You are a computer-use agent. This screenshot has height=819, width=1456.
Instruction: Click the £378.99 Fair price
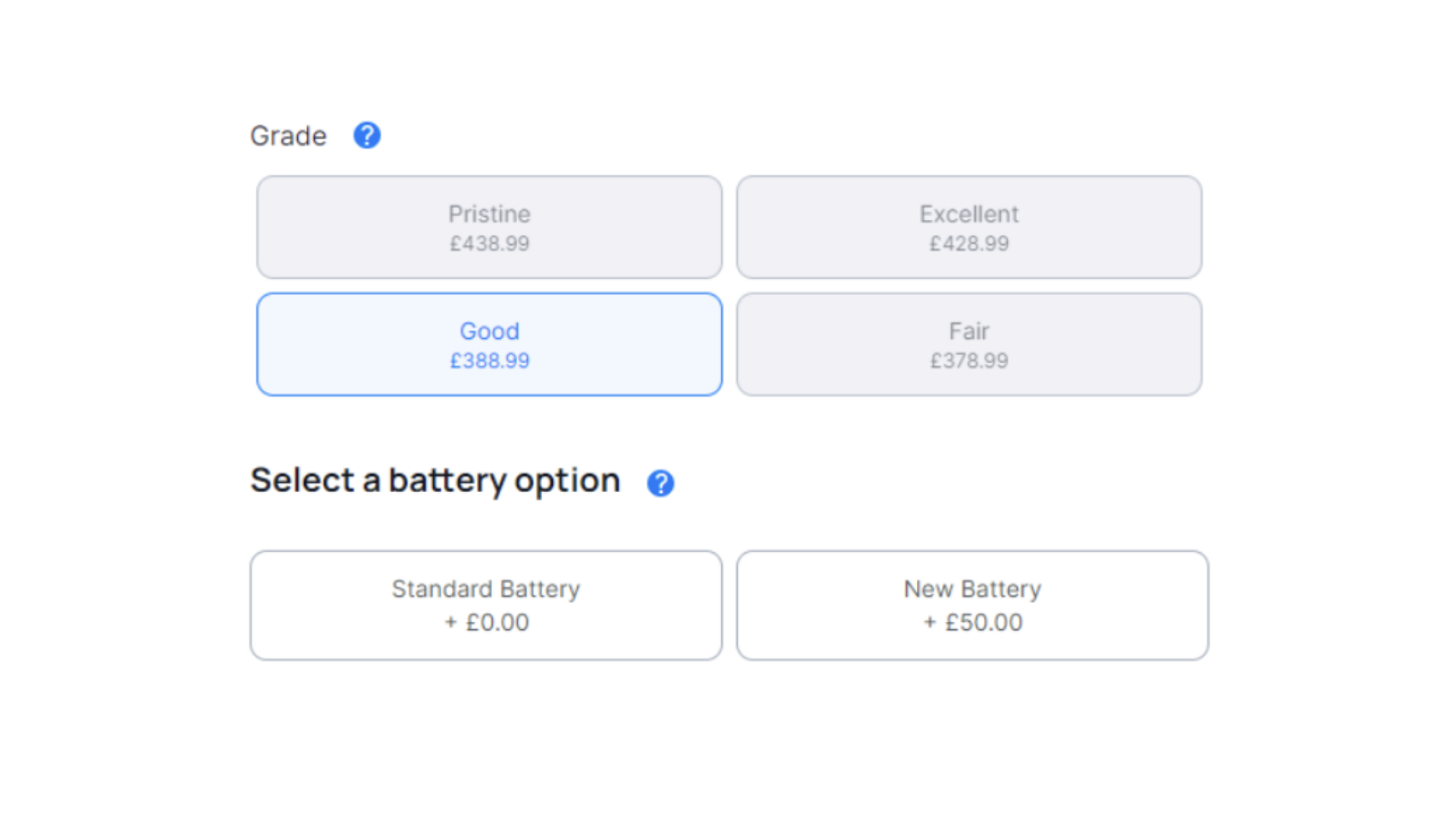[x=969, y=360]
